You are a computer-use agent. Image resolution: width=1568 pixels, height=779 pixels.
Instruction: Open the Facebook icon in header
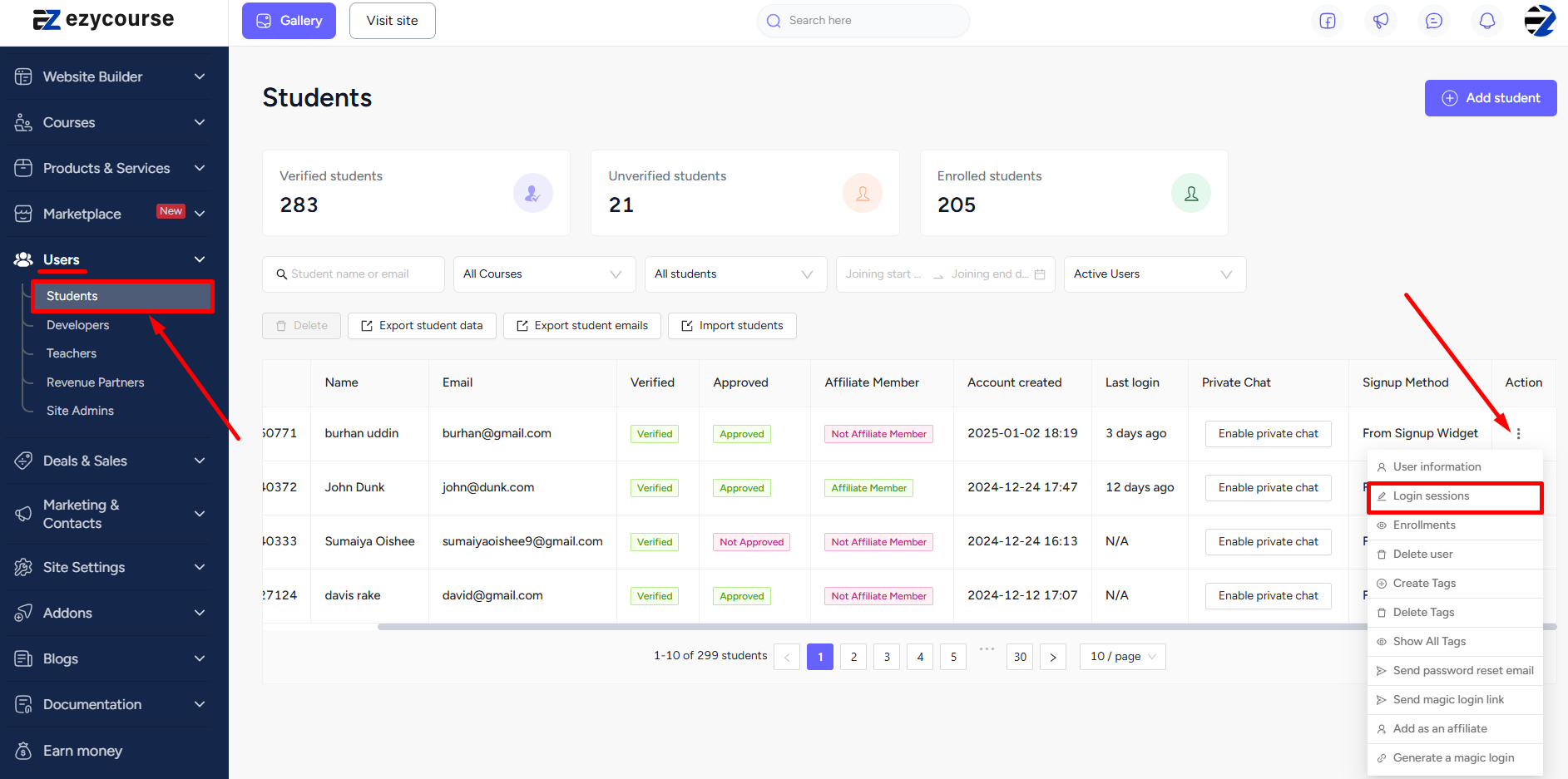coord(1328,21)
